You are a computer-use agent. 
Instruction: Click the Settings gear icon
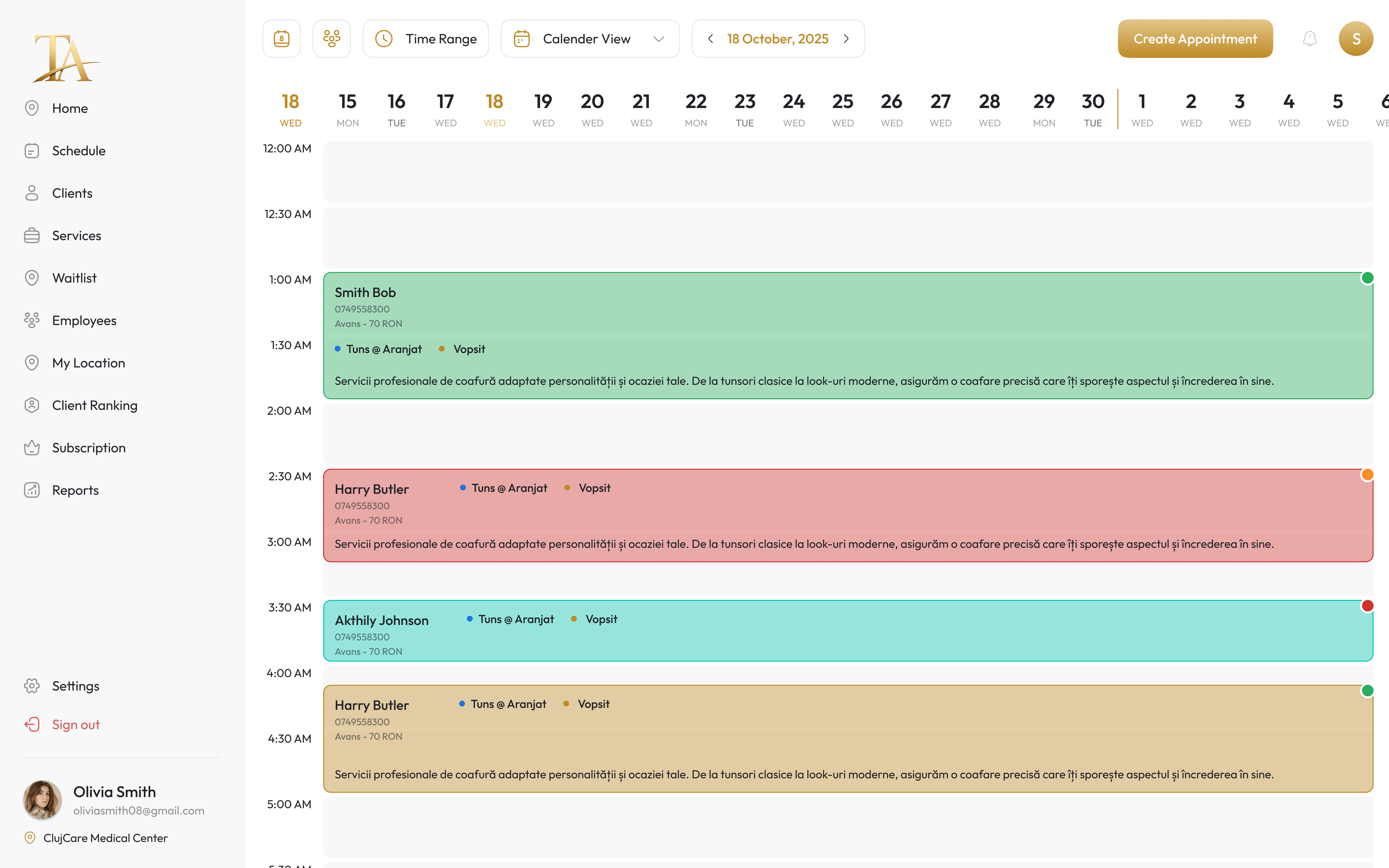[x=32, y=686]
